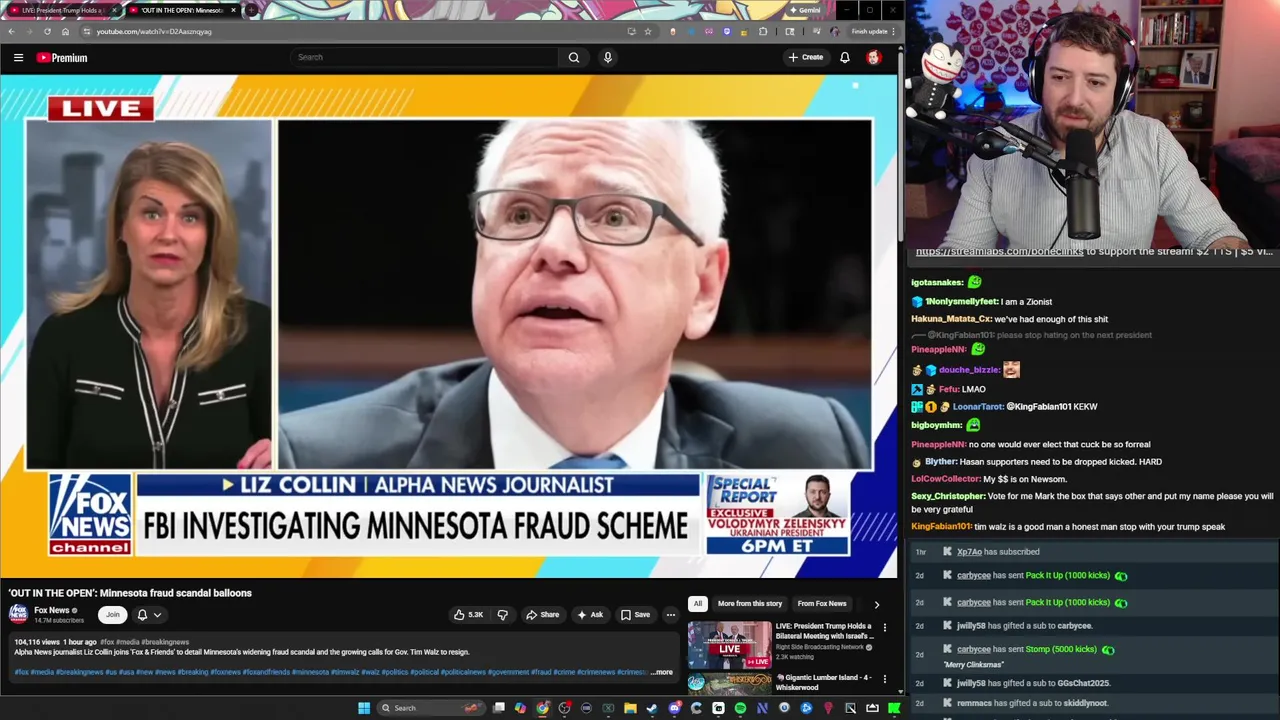Reload the current browser page
The height and width of the screenshot is (720, 1280).
pos(47,31)
